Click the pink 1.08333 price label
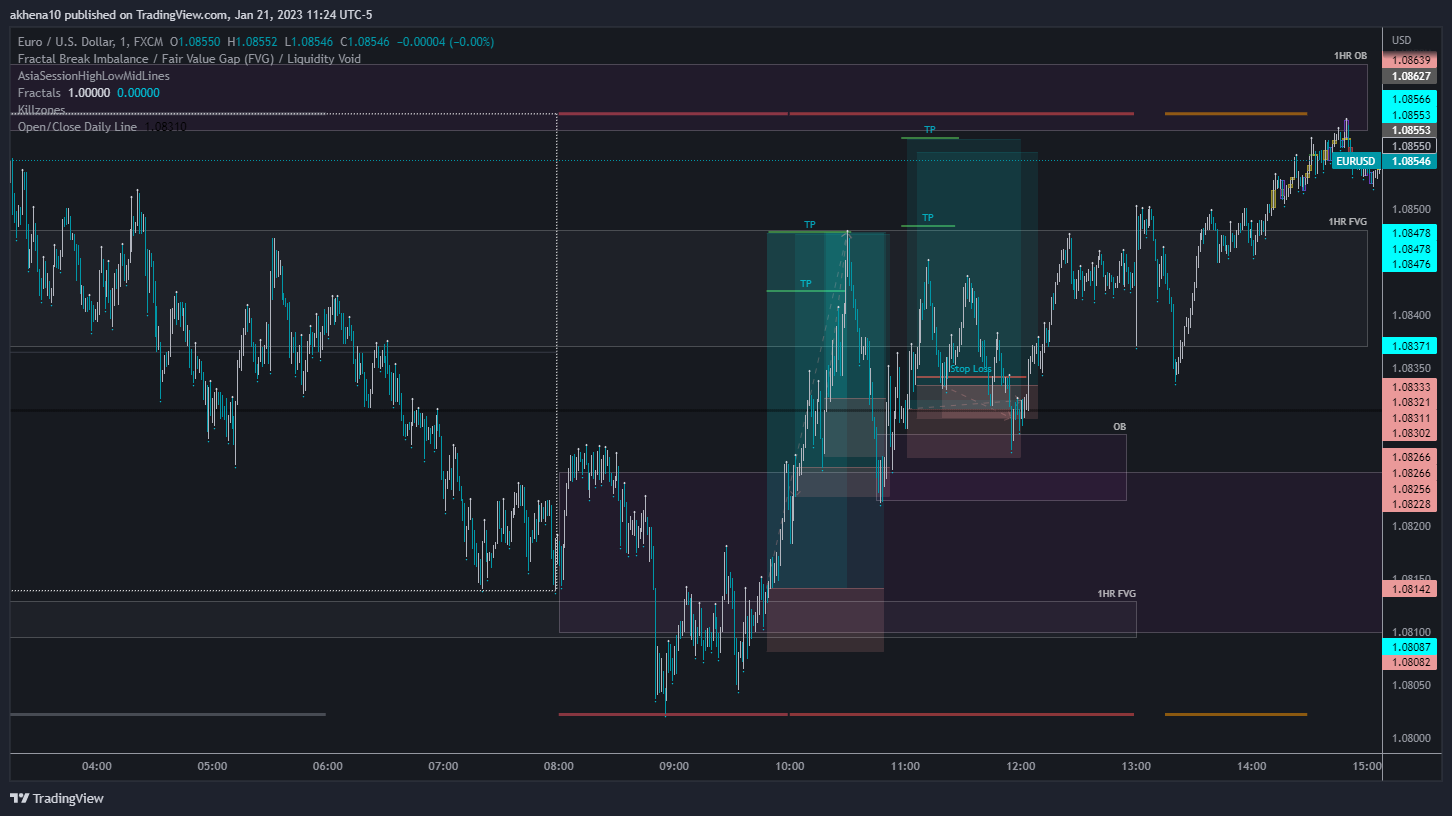Screen dimensions: 1452x816 pyautogui.click(x=1410, y=386)
